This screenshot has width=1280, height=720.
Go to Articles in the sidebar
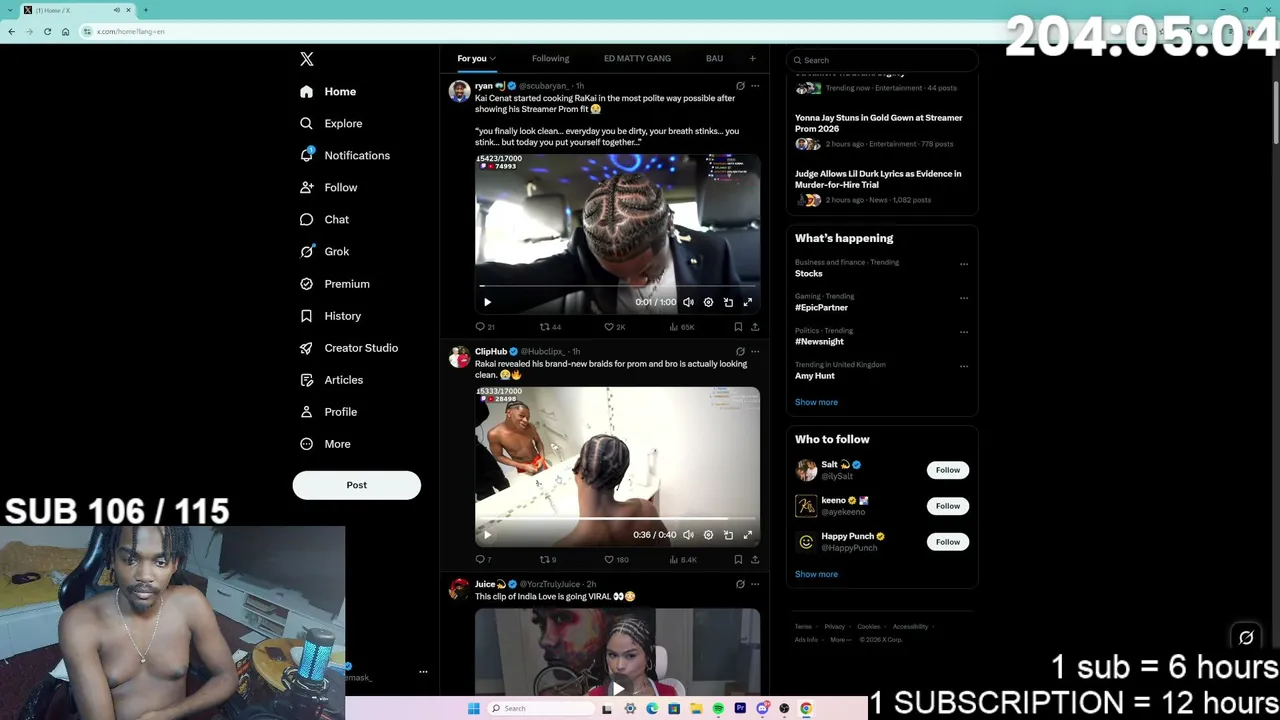pos(331,380)
